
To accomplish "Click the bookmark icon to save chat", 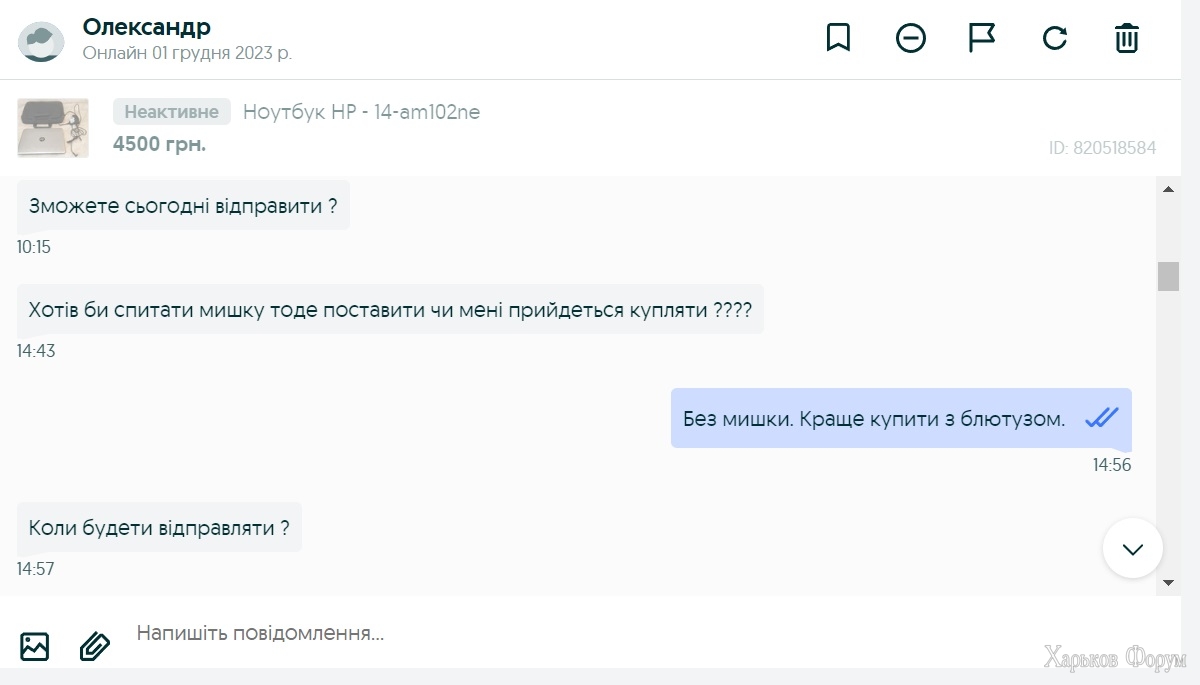I will (838, 38).
